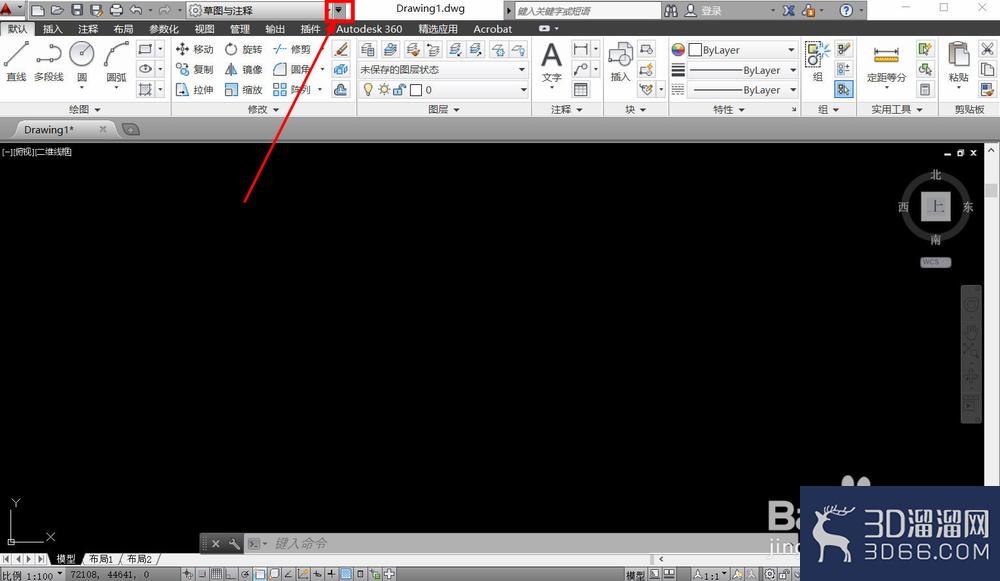Switch to the 注释 ribbon tab
Viewport: 1000px width, 581px height.
tap(88, 29)
